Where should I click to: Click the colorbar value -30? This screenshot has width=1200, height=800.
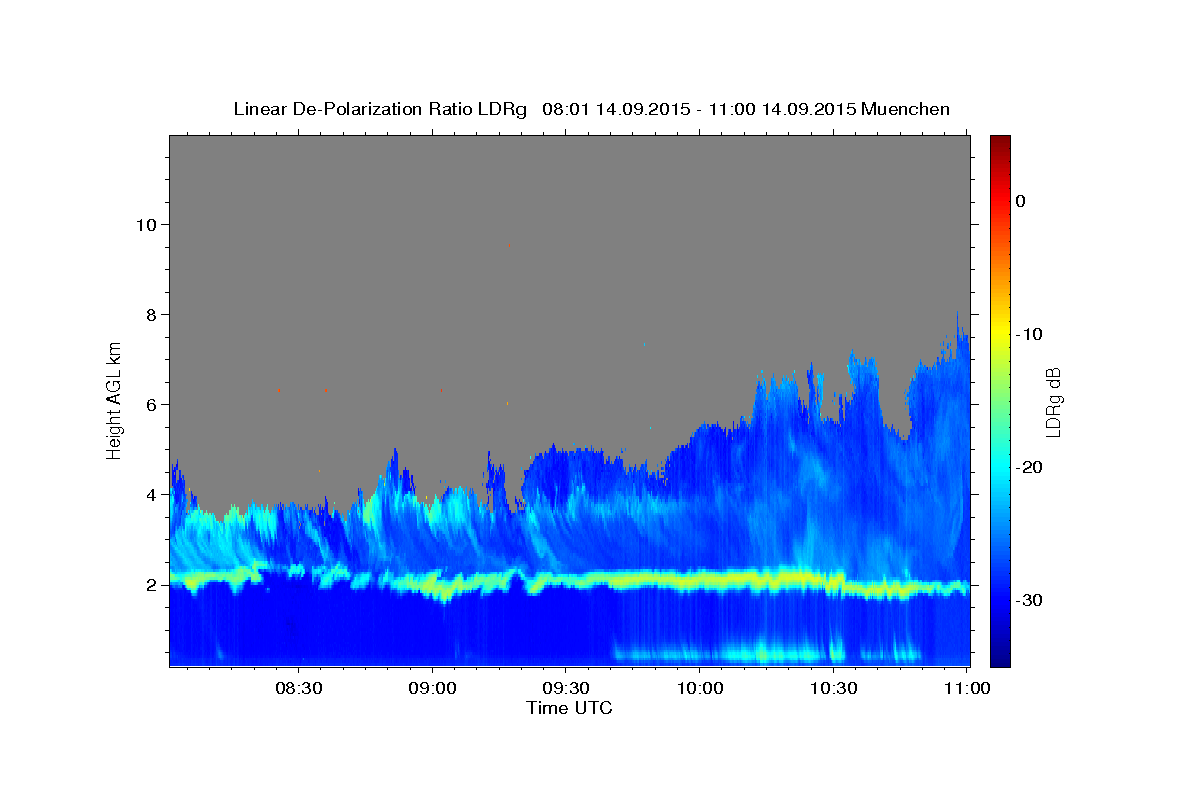(1029, 600)
